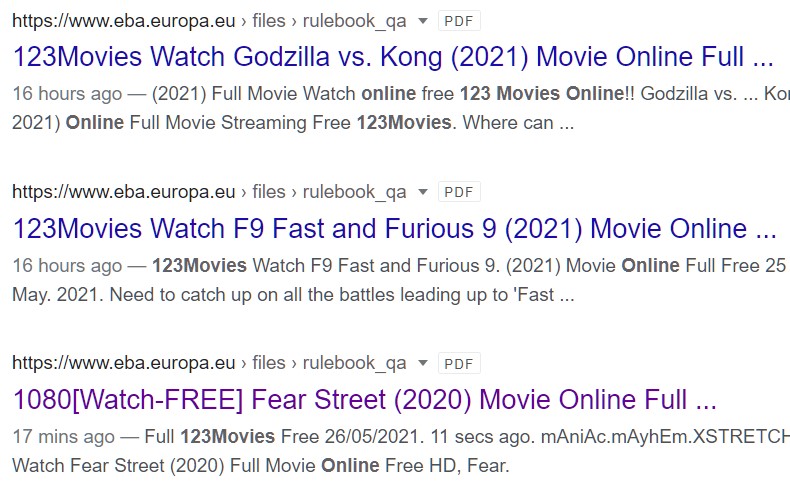
Task: Click the snippet text 'Online Full Movie Streaming Free'
Action: pos(208,123)
